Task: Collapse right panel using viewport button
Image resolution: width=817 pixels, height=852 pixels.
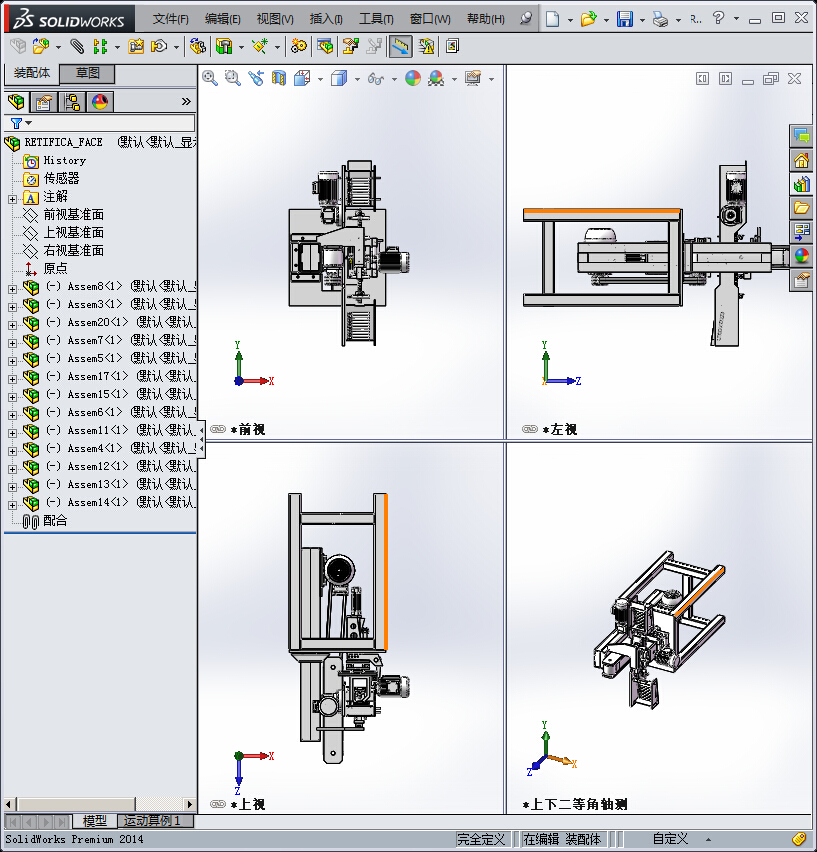Action: [x=726, y=79]
